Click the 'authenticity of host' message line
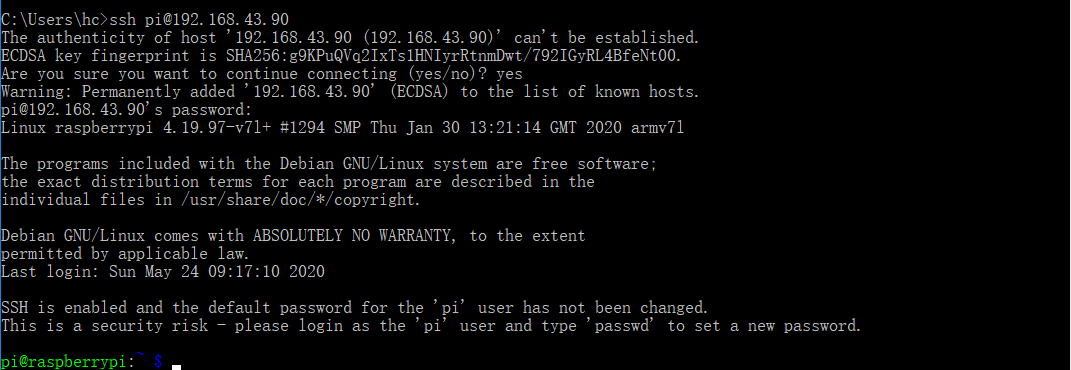 350,38
